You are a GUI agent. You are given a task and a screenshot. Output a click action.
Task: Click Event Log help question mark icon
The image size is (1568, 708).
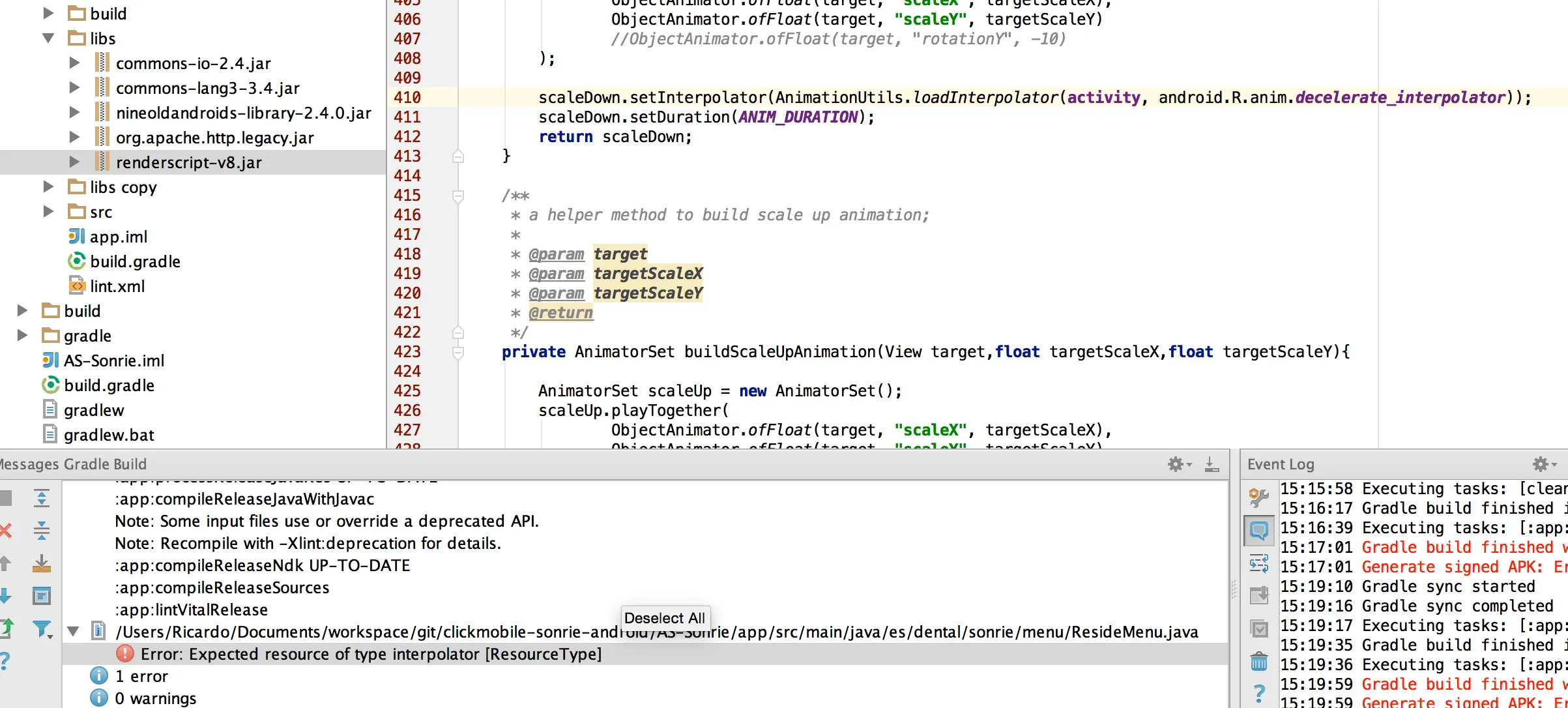point(1259,693)
